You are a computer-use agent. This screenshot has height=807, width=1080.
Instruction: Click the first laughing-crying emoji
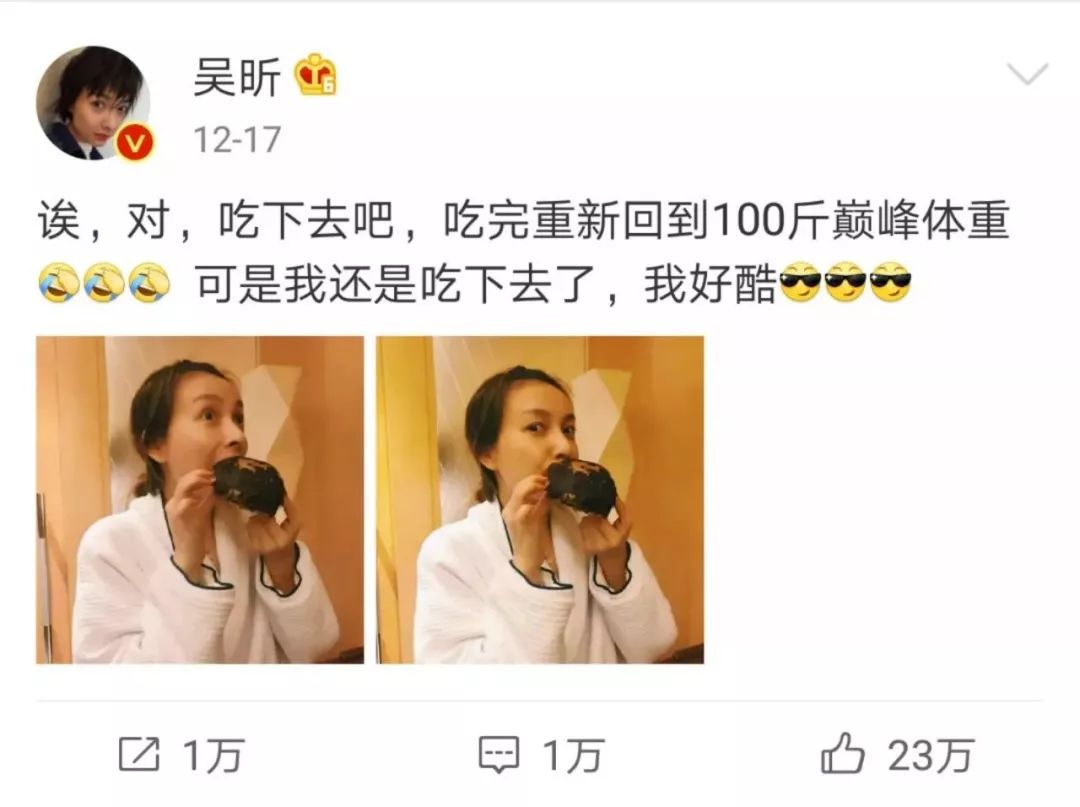click(x=58, y=283)
